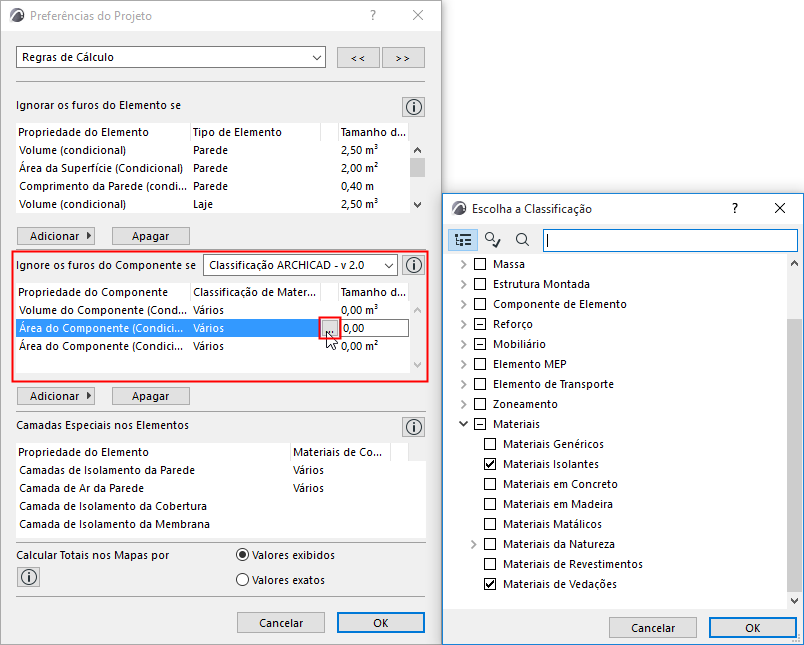Viewport: 804px width, 645px height.
Task: Open the Regras de Cálculo dropdown
Action: coord(171,57)
